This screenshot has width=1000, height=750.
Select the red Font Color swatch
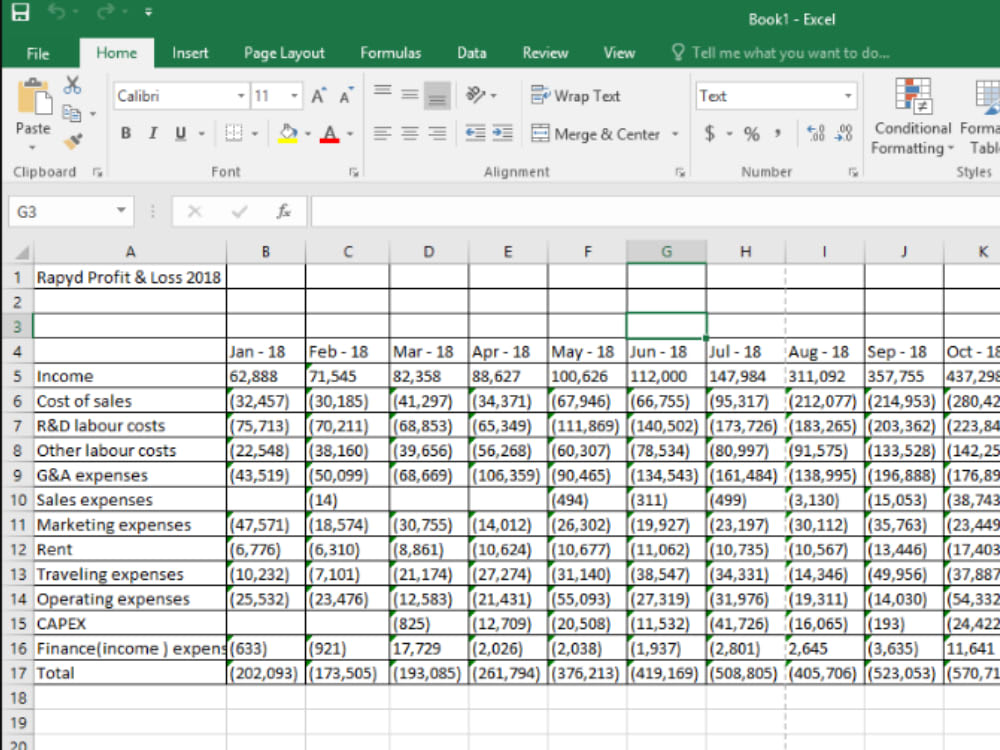(x=329, y=133)
